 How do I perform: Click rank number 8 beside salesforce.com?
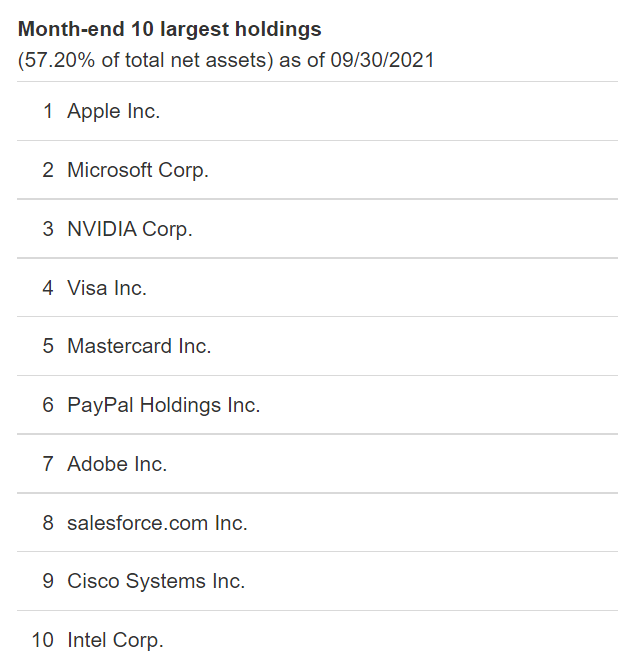click(48, 523)
